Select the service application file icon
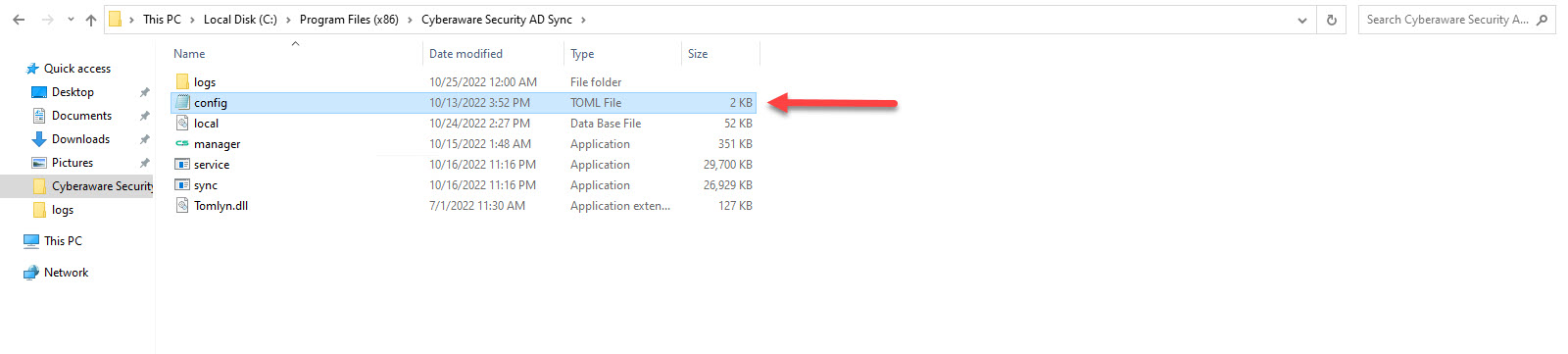 tap(182, 165)
